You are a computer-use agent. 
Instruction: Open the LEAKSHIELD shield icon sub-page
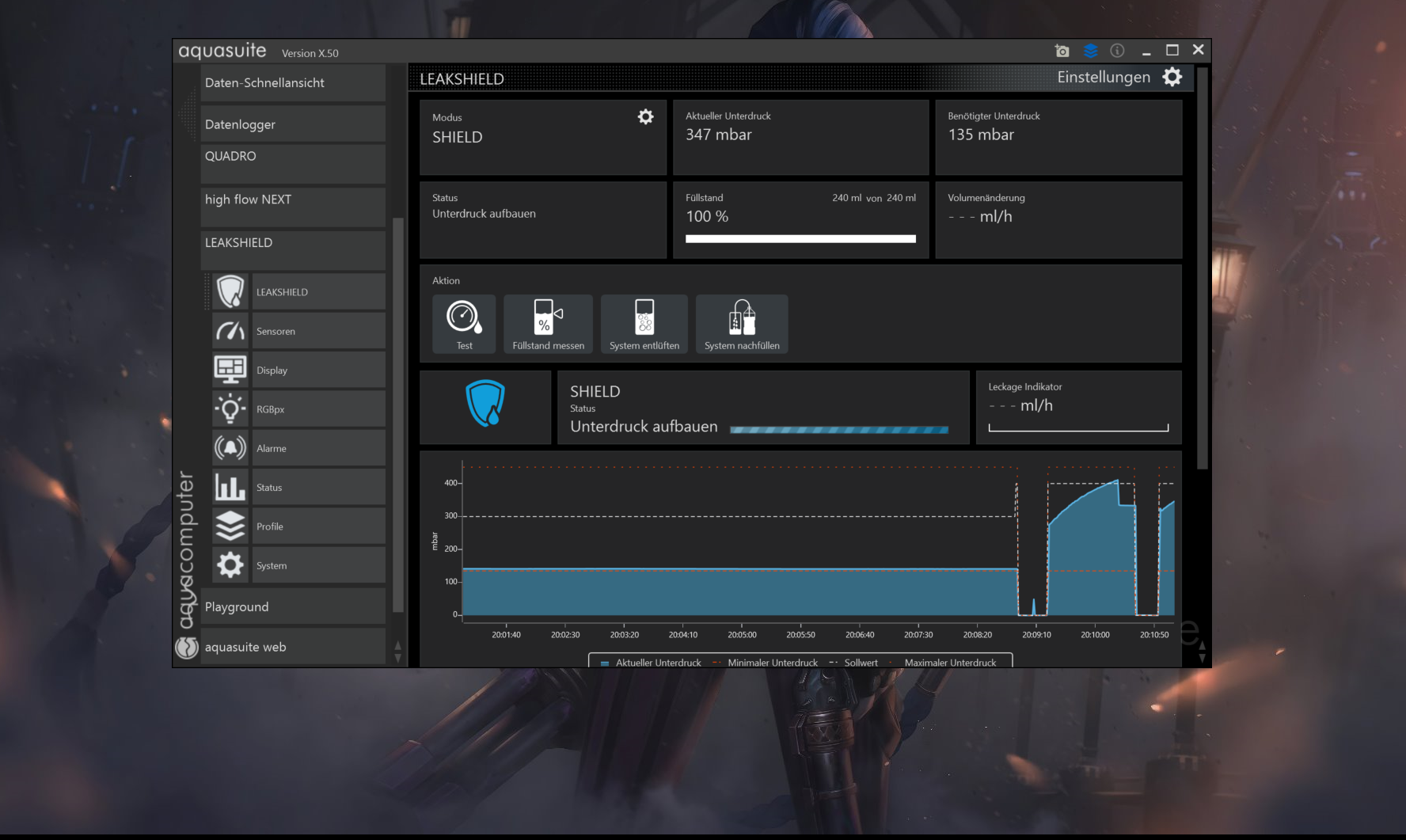230,291
